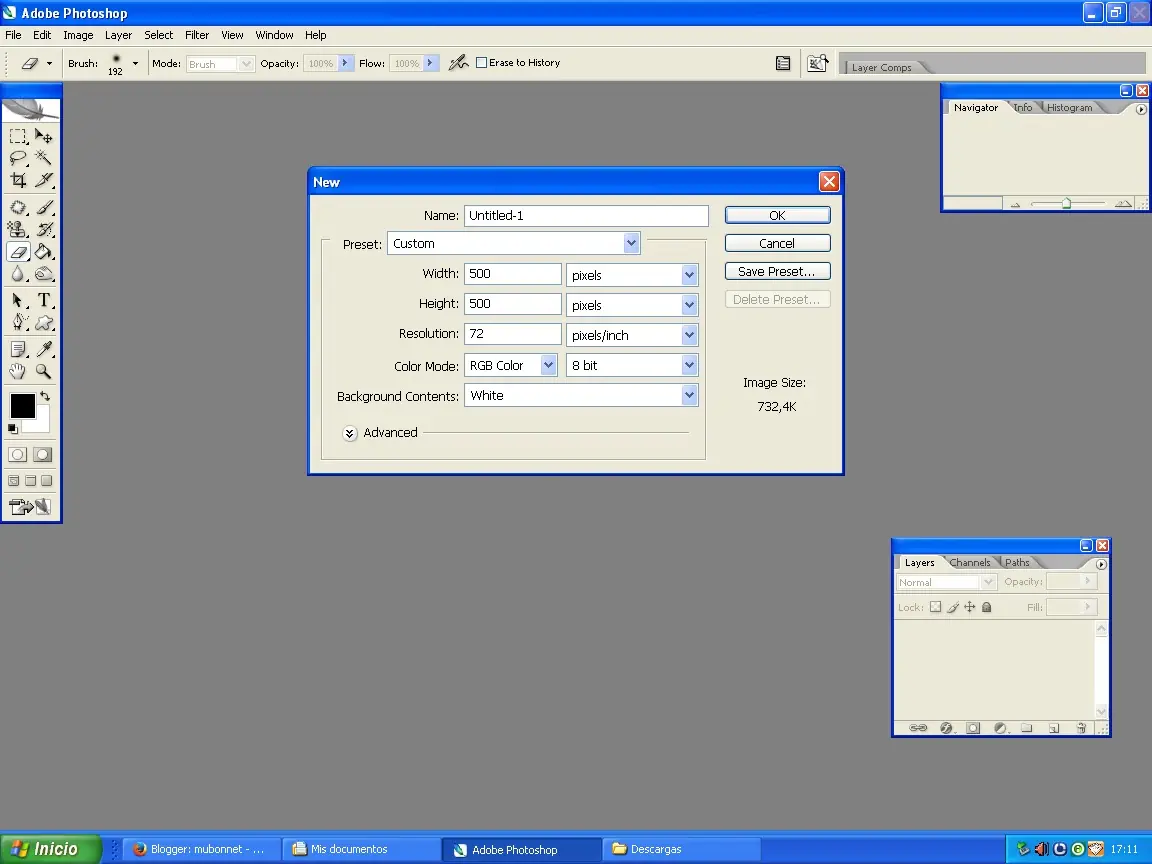Select the Crop tool
Viewport: 1152px width, 864px height.
point(18,181)
